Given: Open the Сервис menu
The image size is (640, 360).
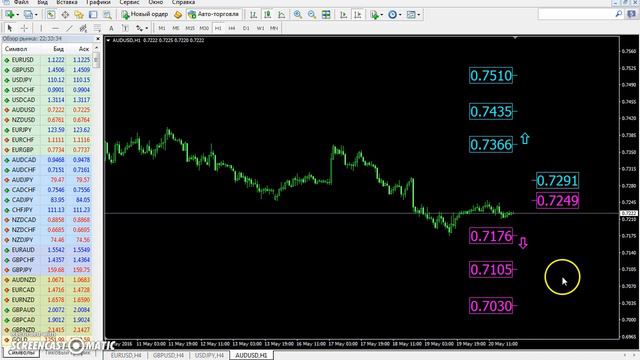Looking at the screenshot, I should [129, 2].
